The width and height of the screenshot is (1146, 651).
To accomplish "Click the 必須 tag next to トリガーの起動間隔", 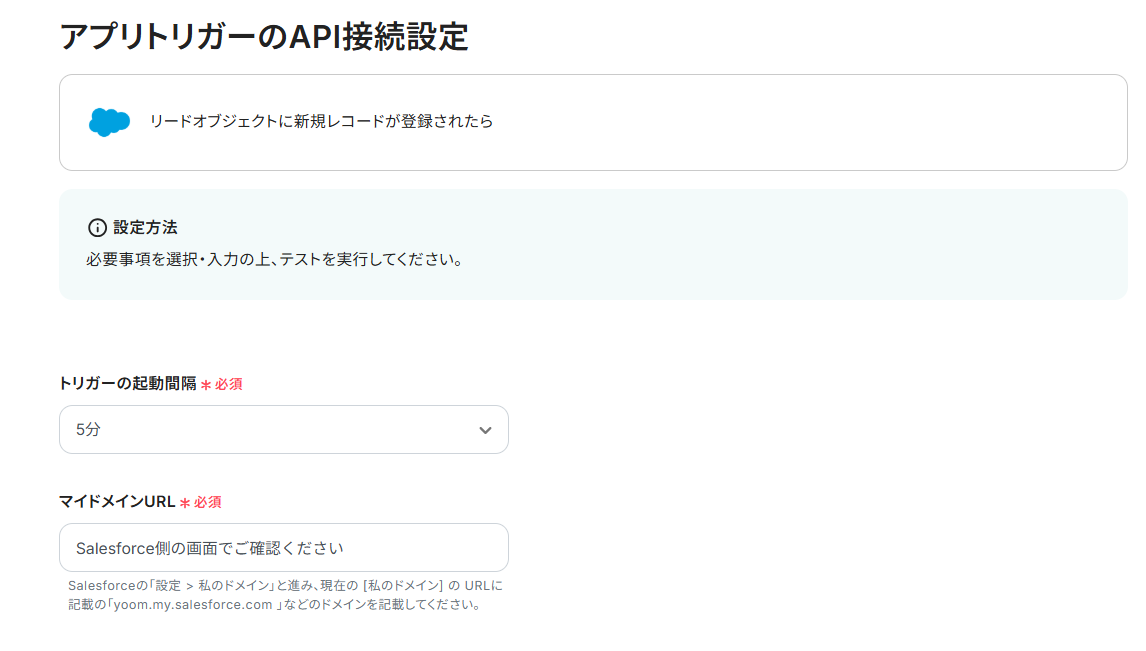I will (228, 384).
